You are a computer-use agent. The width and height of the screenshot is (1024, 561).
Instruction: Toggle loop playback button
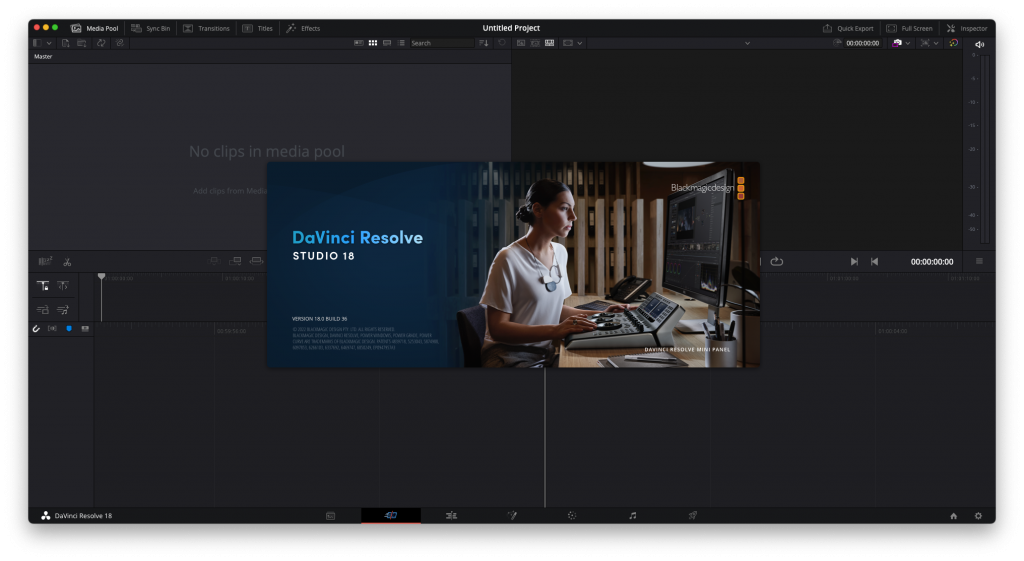(776, 261)
